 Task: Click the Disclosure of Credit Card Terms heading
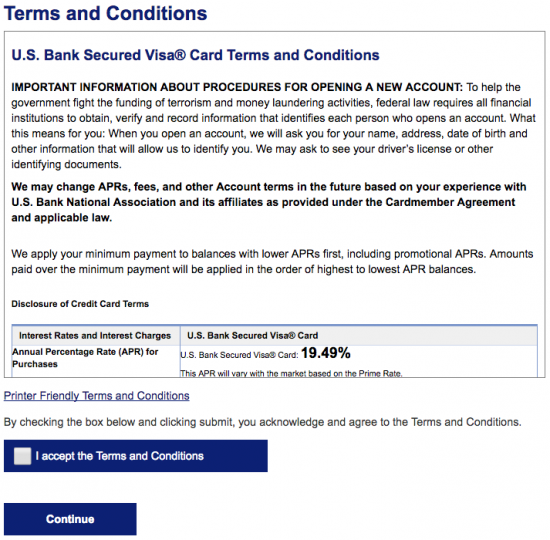coord(80,304)
